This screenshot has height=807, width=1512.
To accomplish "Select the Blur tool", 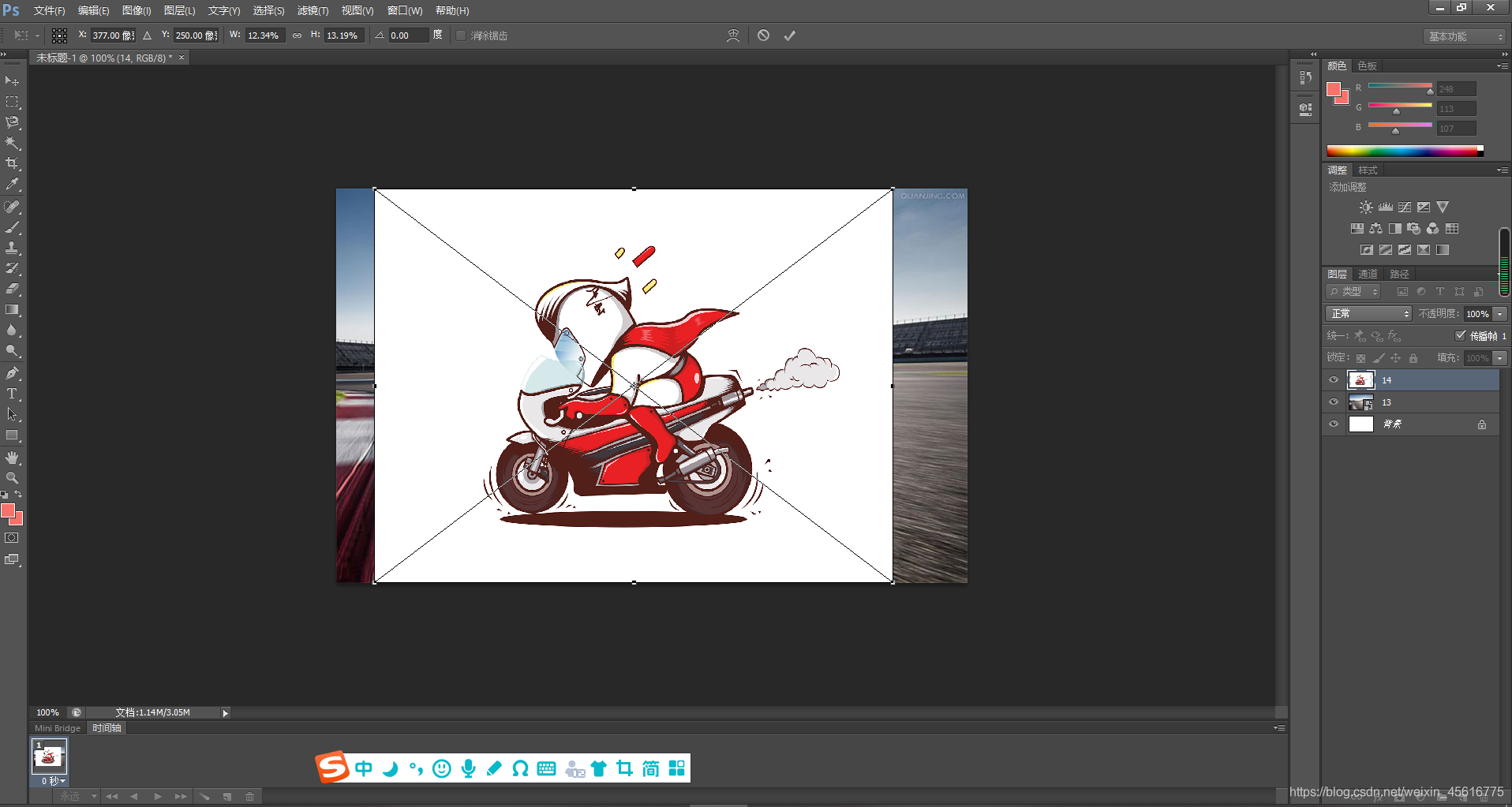I will coord(12,330).
